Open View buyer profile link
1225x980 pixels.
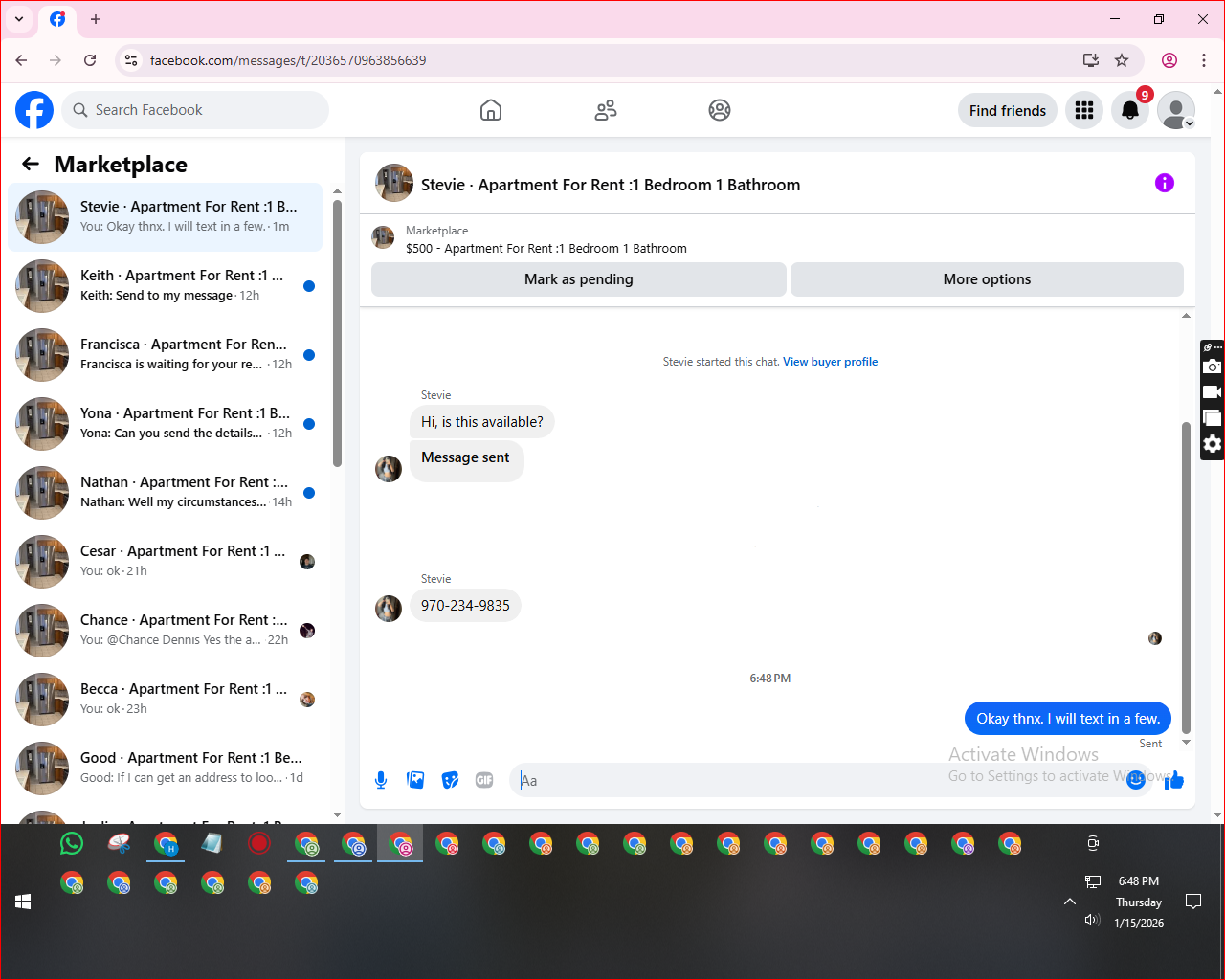[830, 362]
